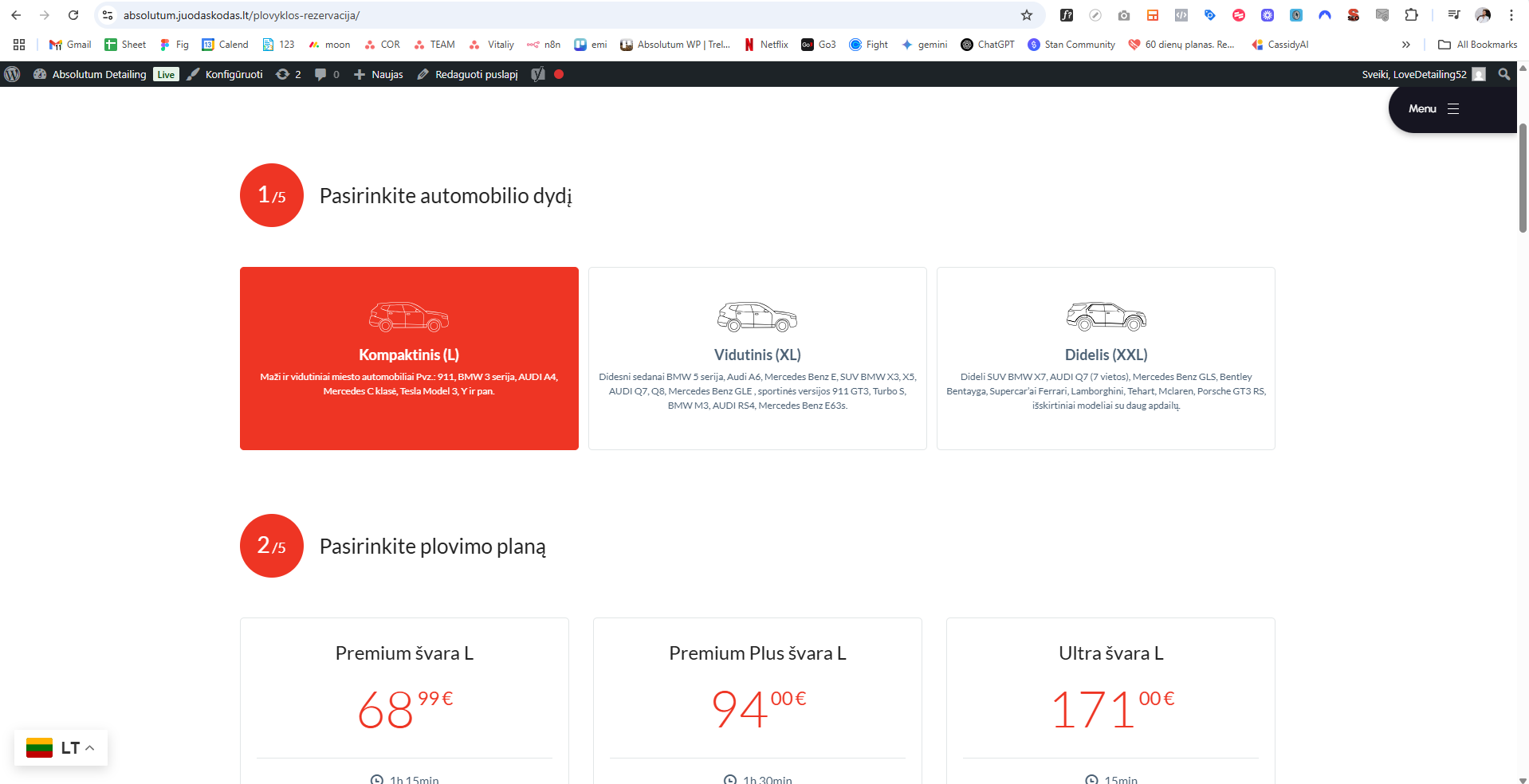1529x784 pixels.
Task: Click Redaguoti puslapį link
Action: 468,74
